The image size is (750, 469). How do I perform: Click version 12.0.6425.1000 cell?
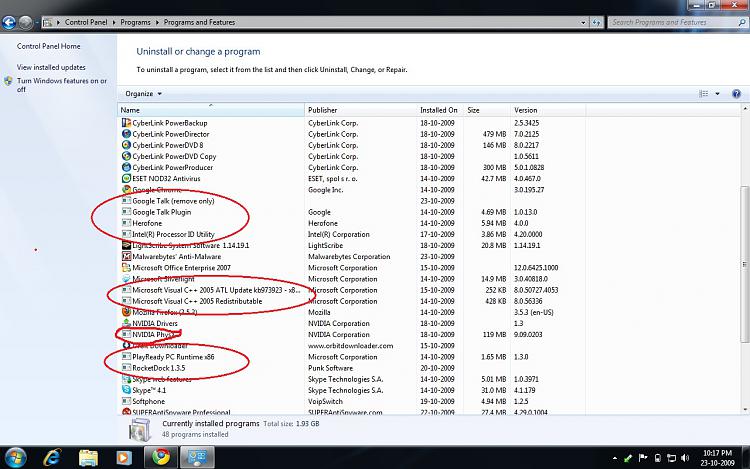[x=536, y=268]
